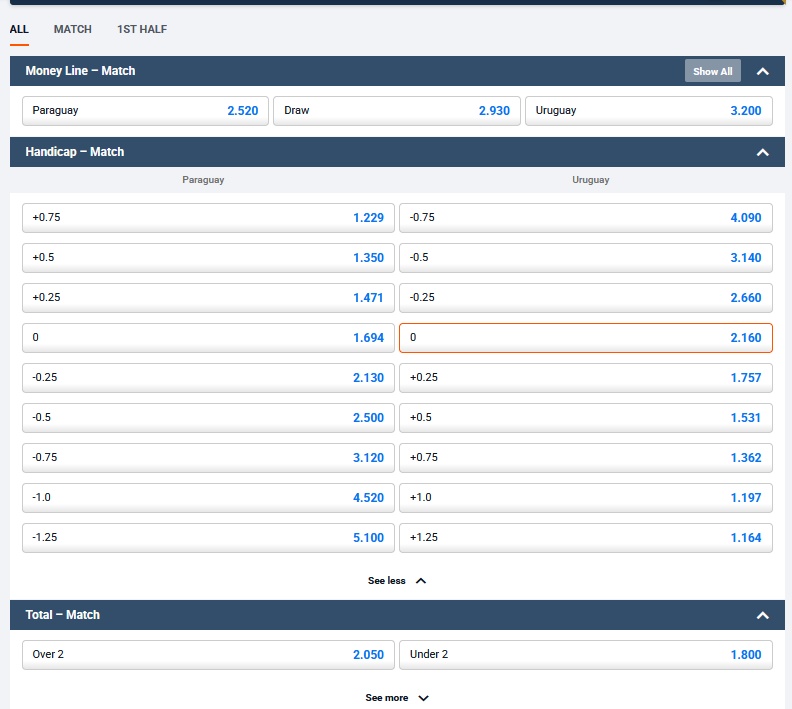Switch to the MATCH tab

point(73,29)
